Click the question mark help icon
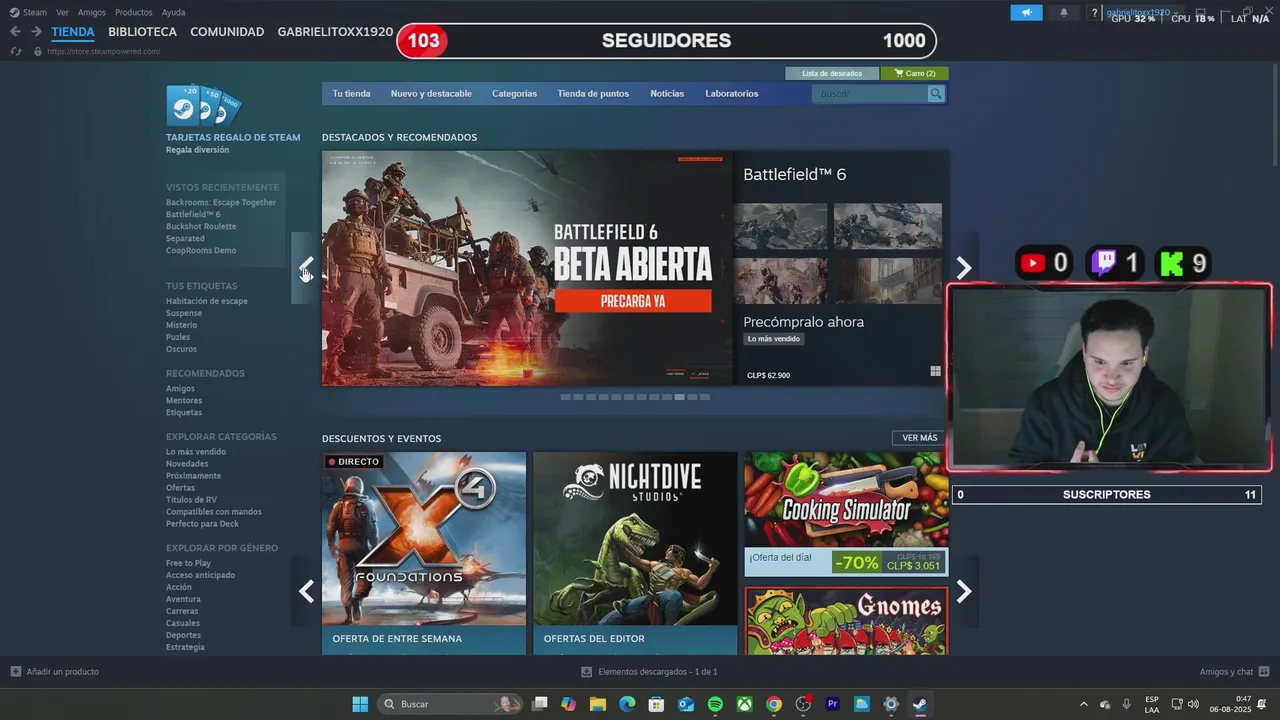The height and width of the screenshot is (720, 1280). pyautogui.click(x=1094, y=13)
